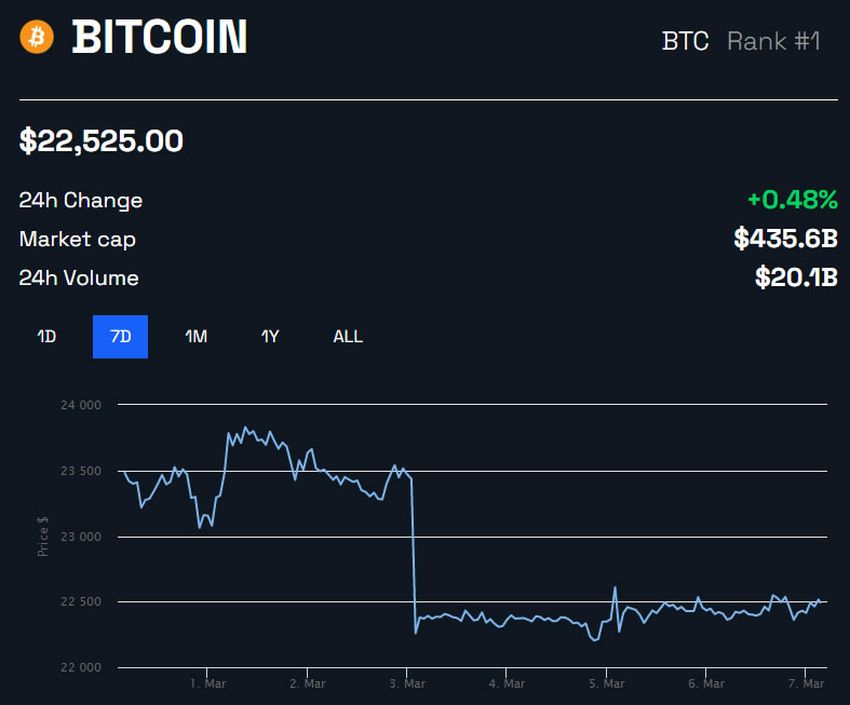
Task: Click the $22,525.00 price display
Action: coord(100,141)
